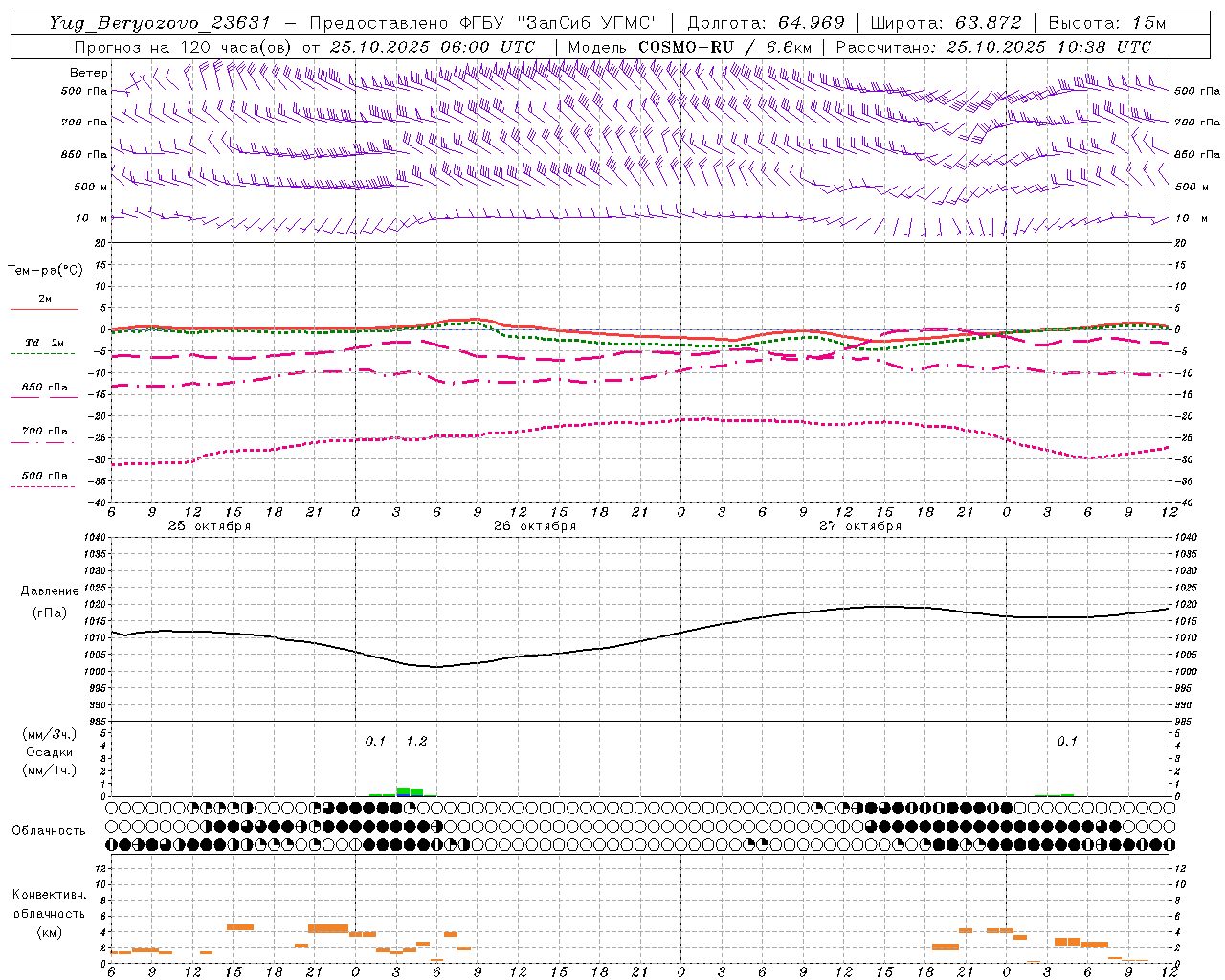
Task: Click the tallest green precipitation bar
Action: [x=403, y=791]
